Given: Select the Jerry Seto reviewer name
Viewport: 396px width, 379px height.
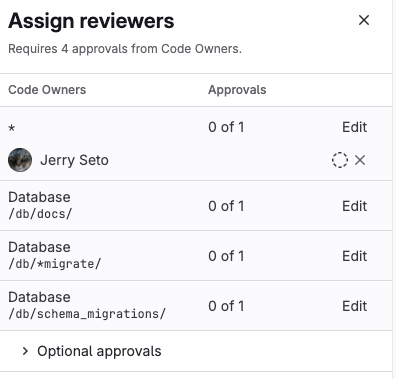Looking at the screenshot, I should [x=74, y=160].
